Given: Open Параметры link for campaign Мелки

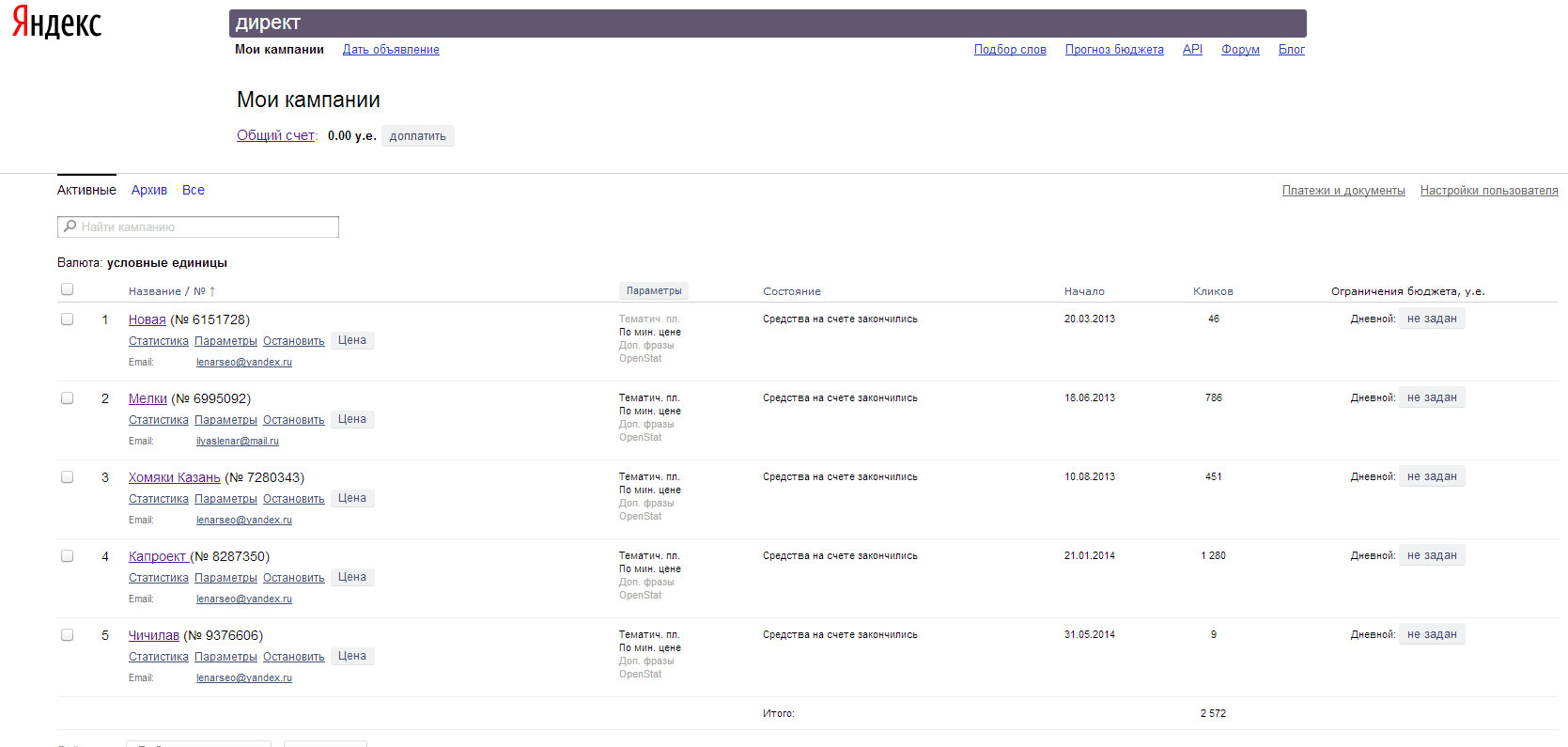Looking at the screenshot, I should tap(225, 420).
